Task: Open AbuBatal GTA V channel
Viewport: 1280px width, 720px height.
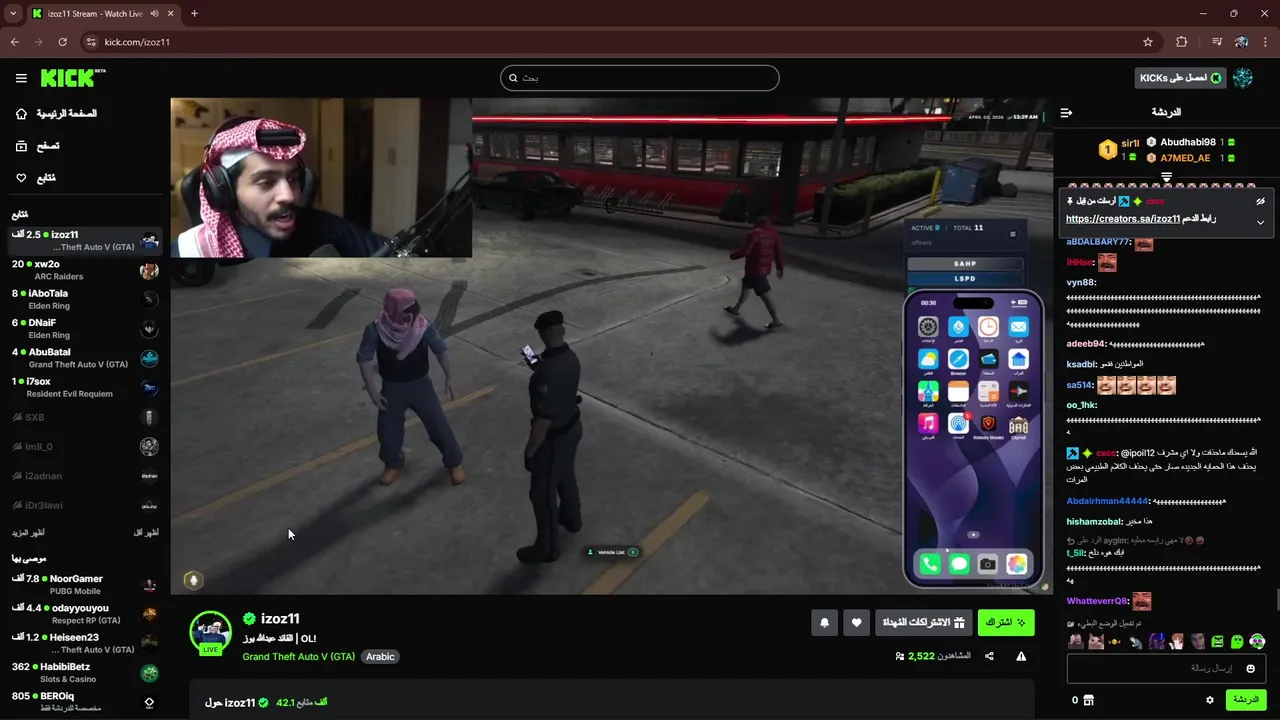Action: (85, 357)
